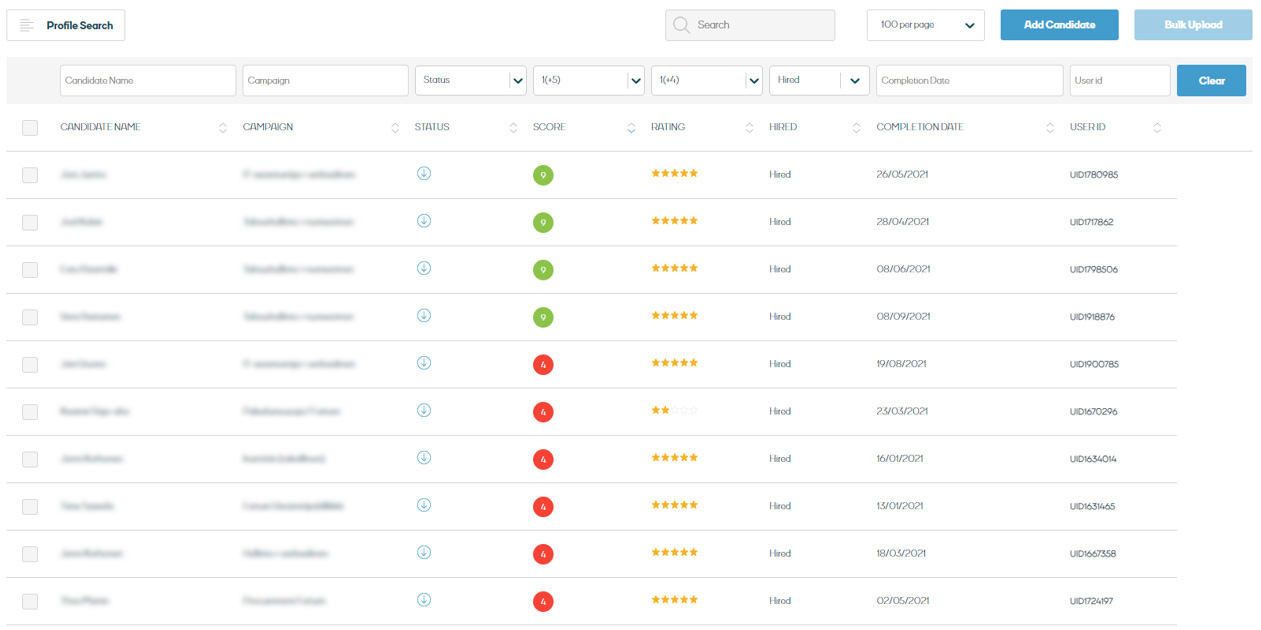Select the checkbox for row UID1780985
This screenshot has height=630, width=1261.
coord(30,175)
